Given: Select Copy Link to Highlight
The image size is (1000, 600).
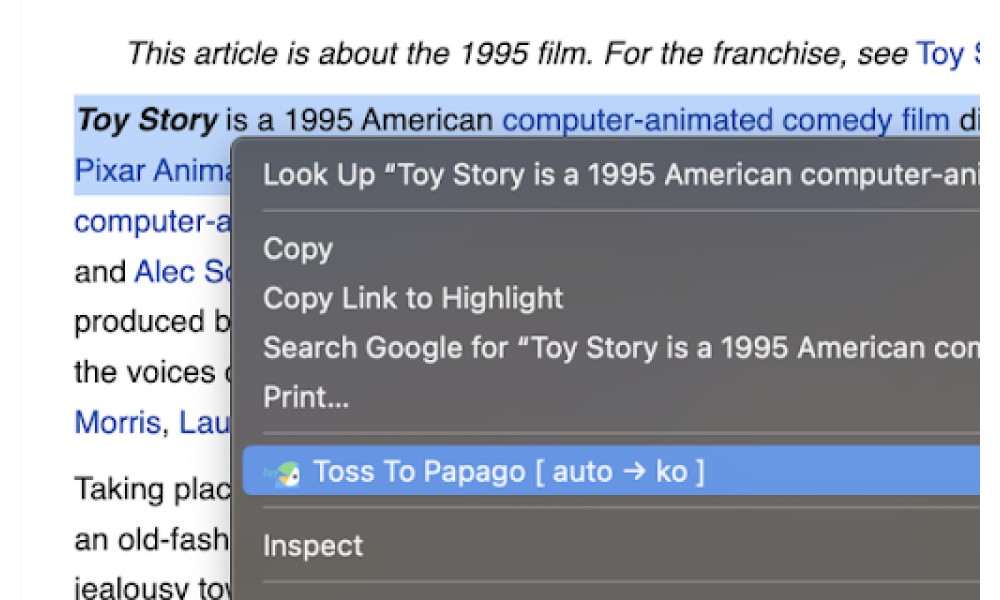Looking at the screenshot, I should tap(413, 298).
